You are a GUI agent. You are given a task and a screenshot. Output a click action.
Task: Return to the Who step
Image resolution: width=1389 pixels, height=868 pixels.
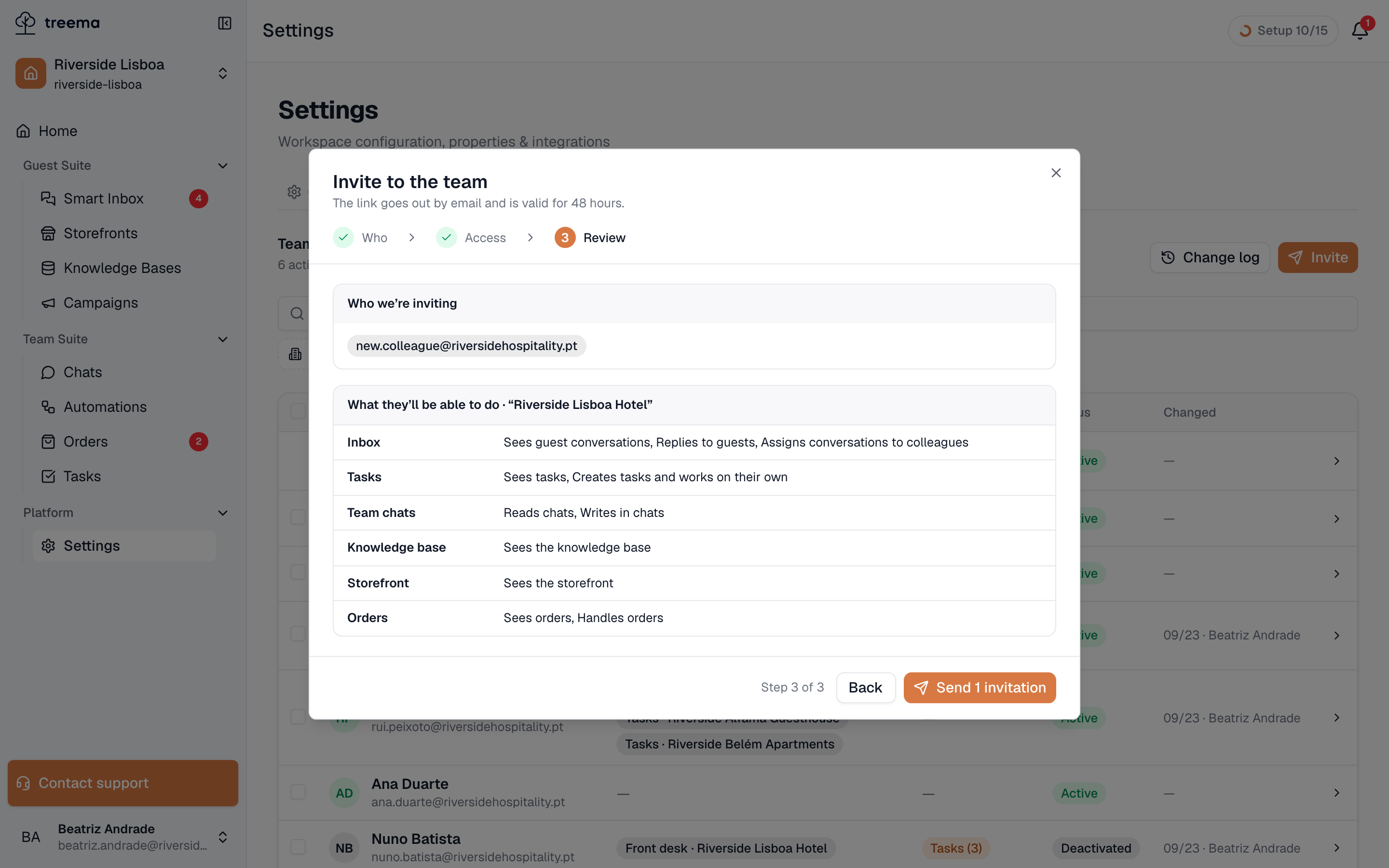[x=360, y=238]
